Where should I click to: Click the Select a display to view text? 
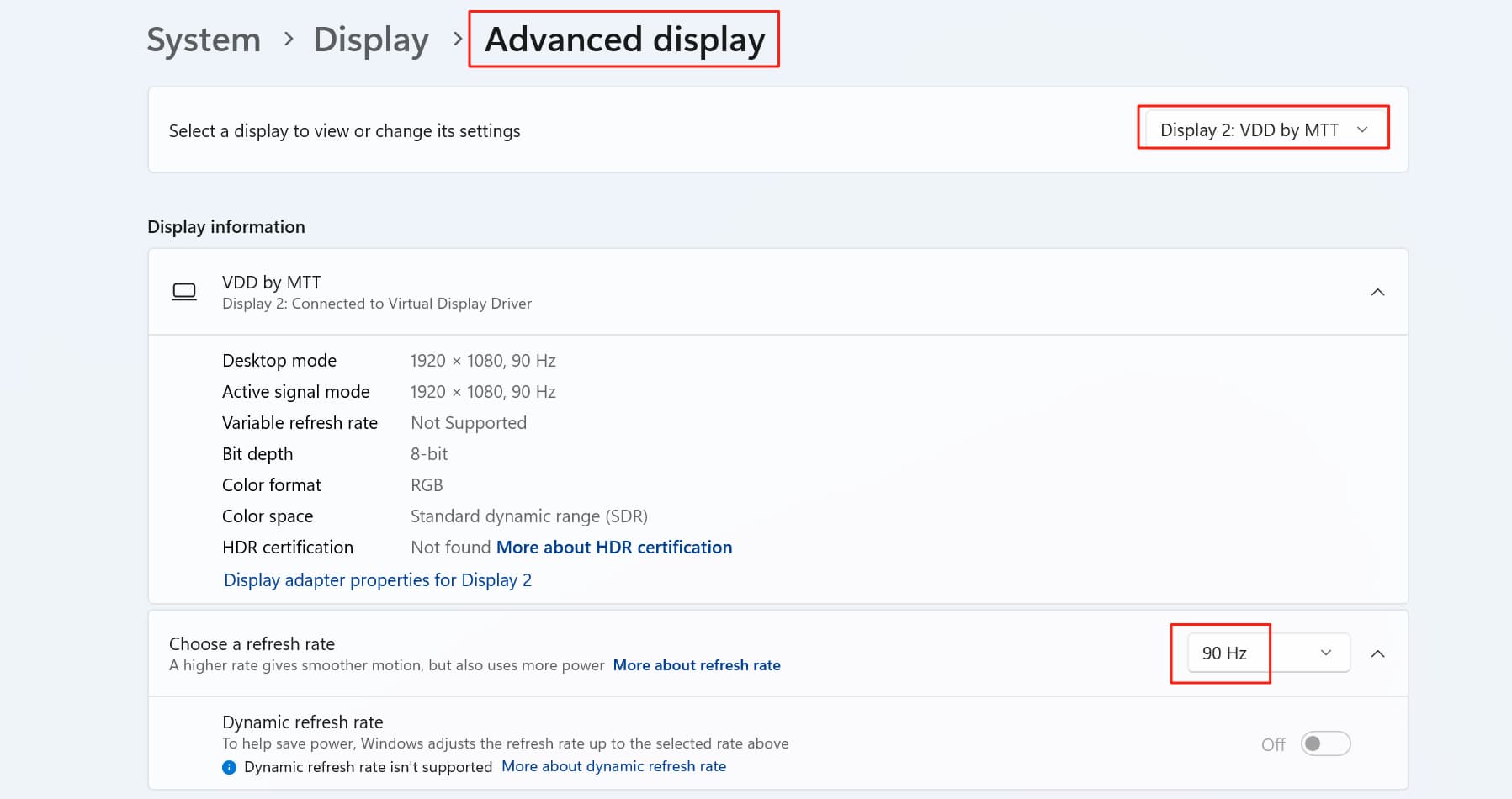(344, 131)
